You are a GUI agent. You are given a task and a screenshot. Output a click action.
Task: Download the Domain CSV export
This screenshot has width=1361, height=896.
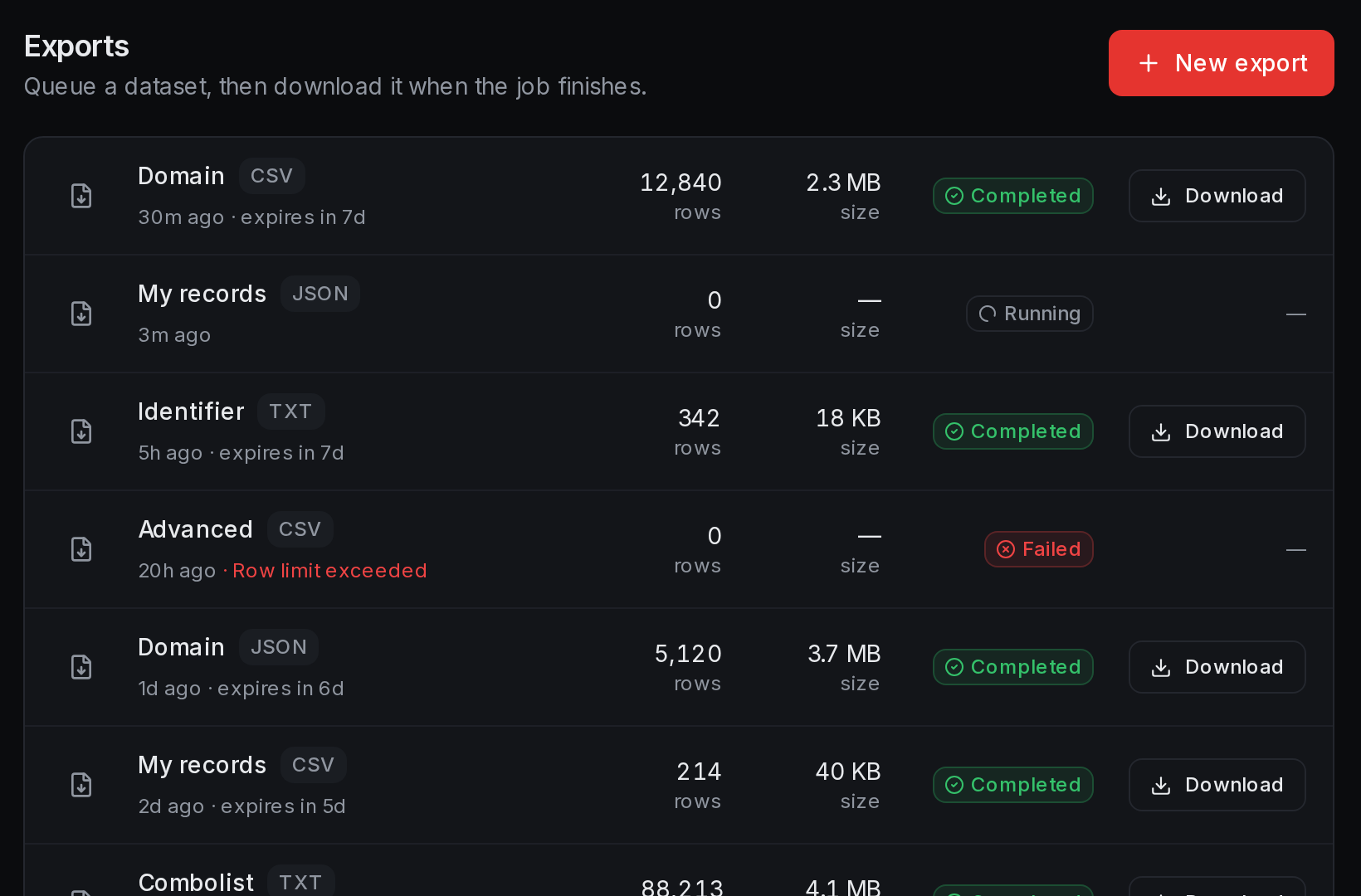(1217, 196)
